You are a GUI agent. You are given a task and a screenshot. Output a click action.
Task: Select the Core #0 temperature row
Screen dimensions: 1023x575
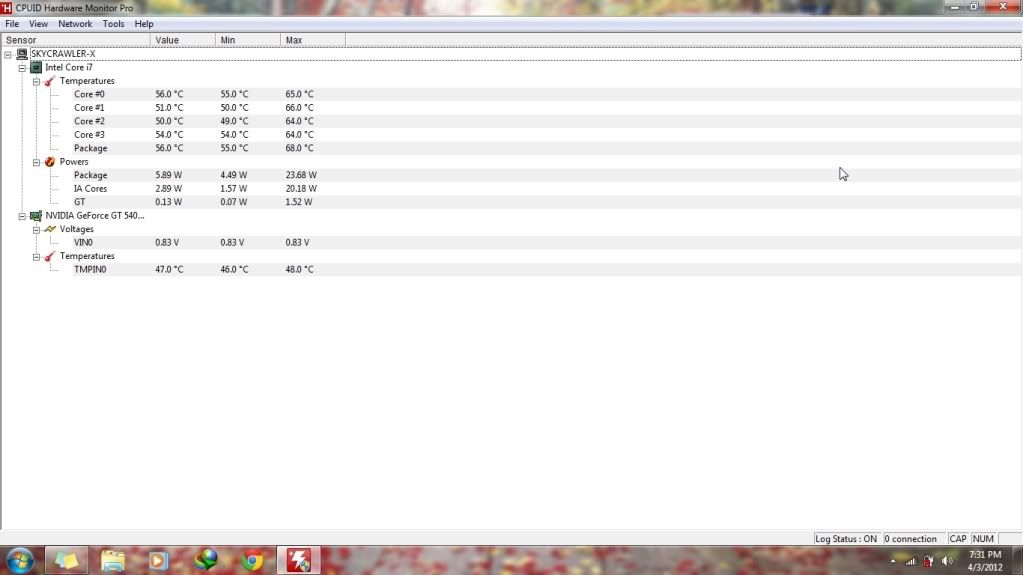(x=89, y=94)
